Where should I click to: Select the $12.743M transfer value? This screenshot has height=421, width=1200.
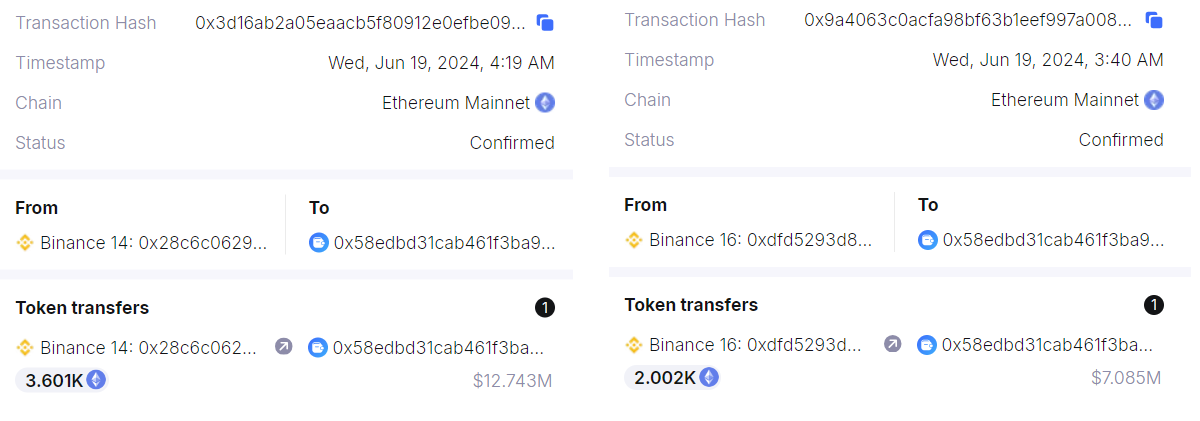[x=512, y=381]
